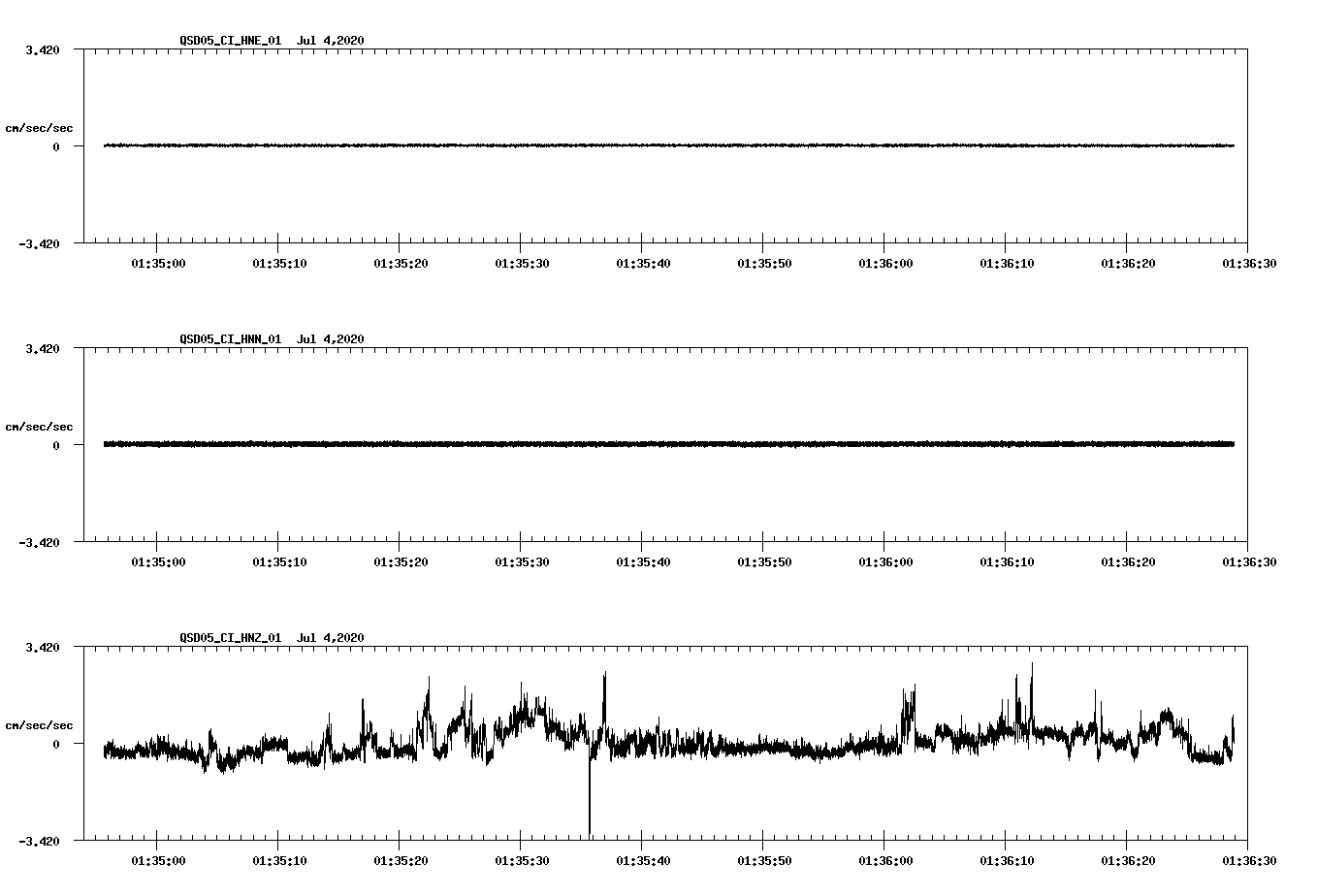The height and width of the screenshot is (896, 1317).
Task: Click the 01:35:20 time label under HNZ plot
Action: pos(401,860)
